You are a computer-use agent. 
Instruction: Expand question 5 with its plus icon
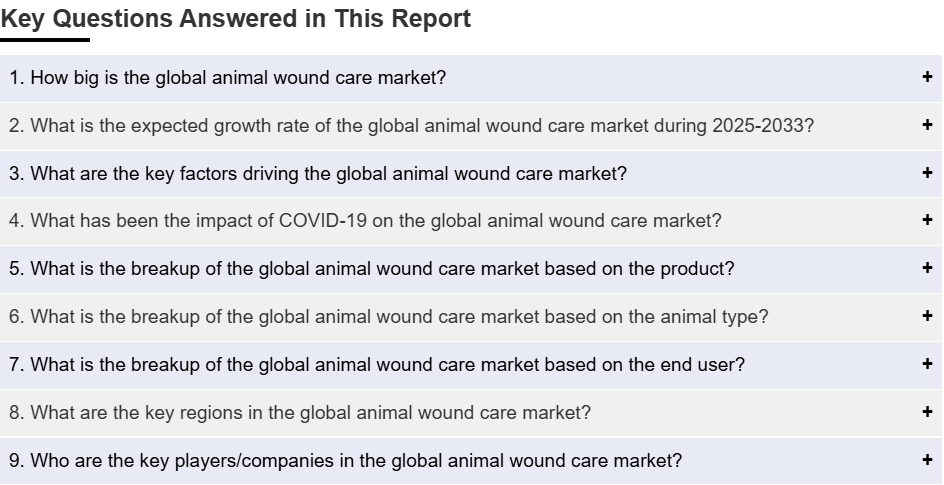point(927,268)
